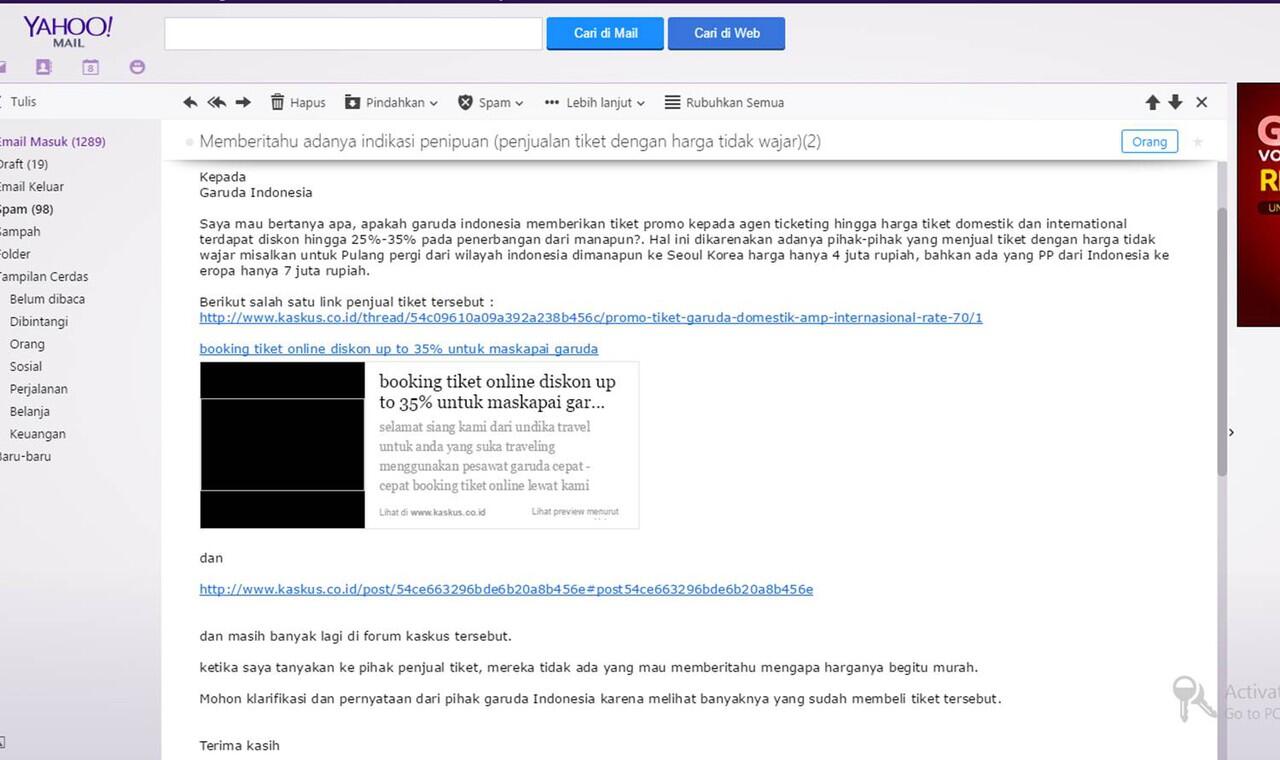This screenshot has width=1280, height=760.
Task: Focus the mail search field
Action: [x=353, y=33]
